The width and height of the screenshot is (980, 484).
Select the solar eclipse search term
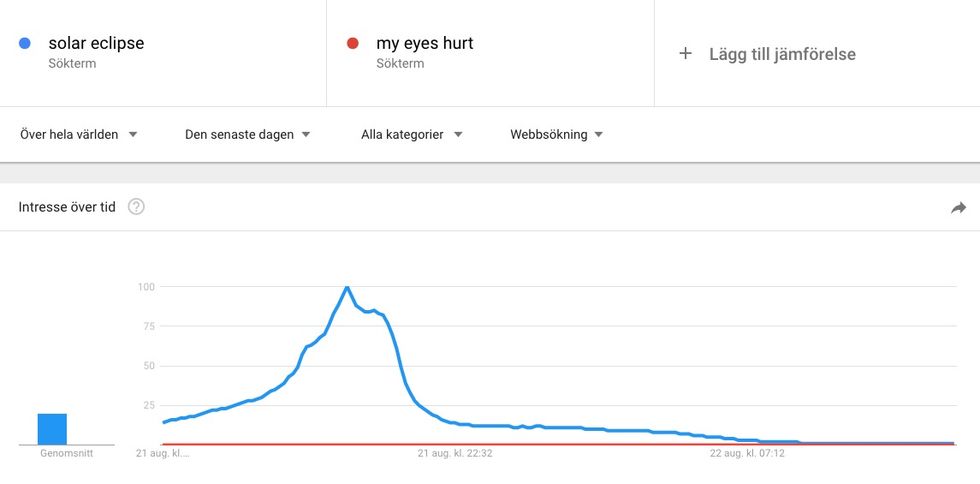pos(96,43)
